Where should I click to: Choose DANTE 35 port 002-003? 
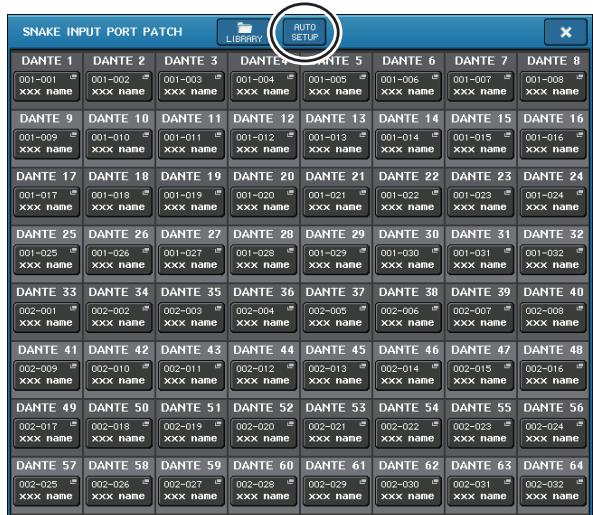click(x=191, y=318)
